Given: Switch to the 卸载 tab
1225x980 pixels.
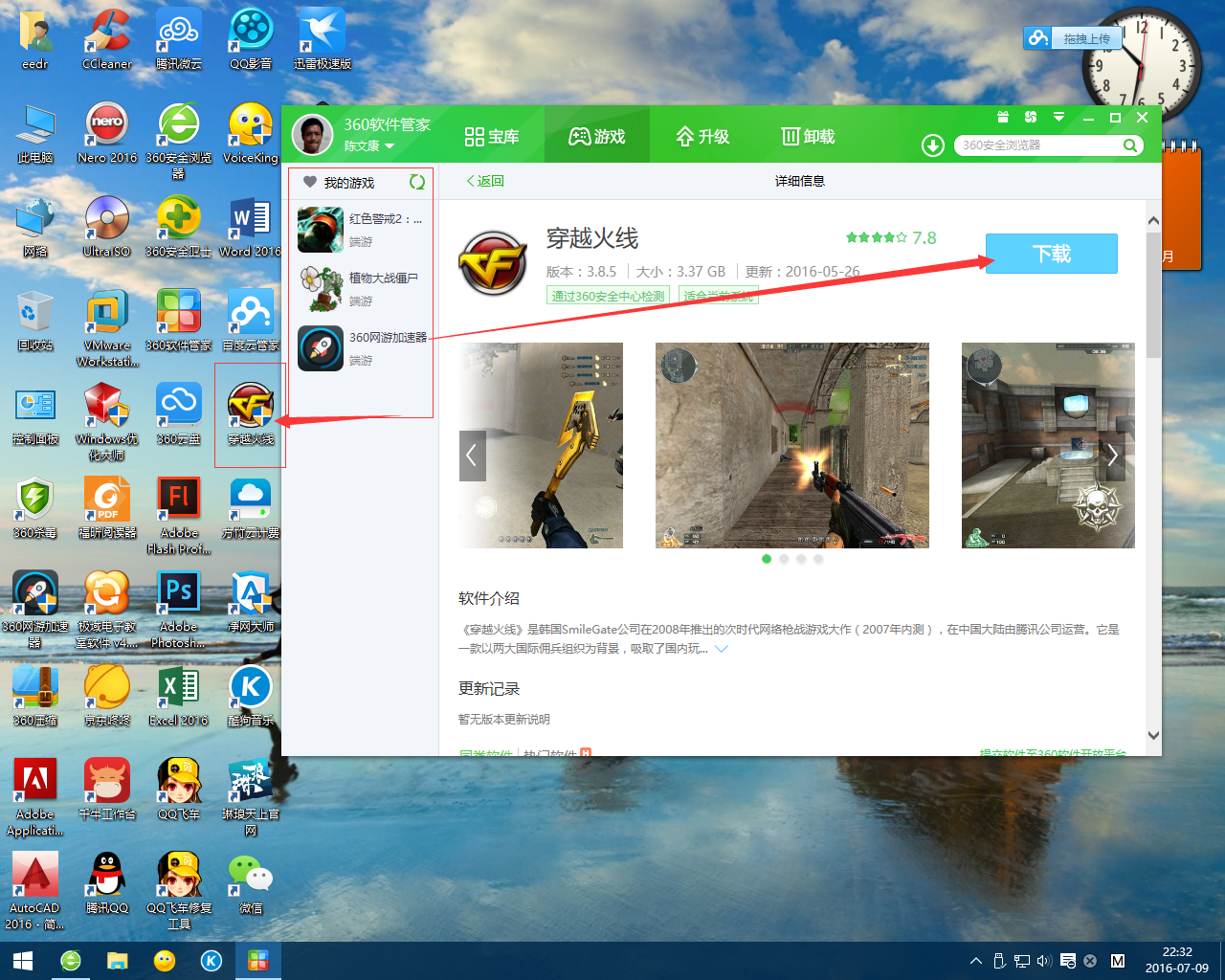Looking at the screenshot, I should (808, 137).
